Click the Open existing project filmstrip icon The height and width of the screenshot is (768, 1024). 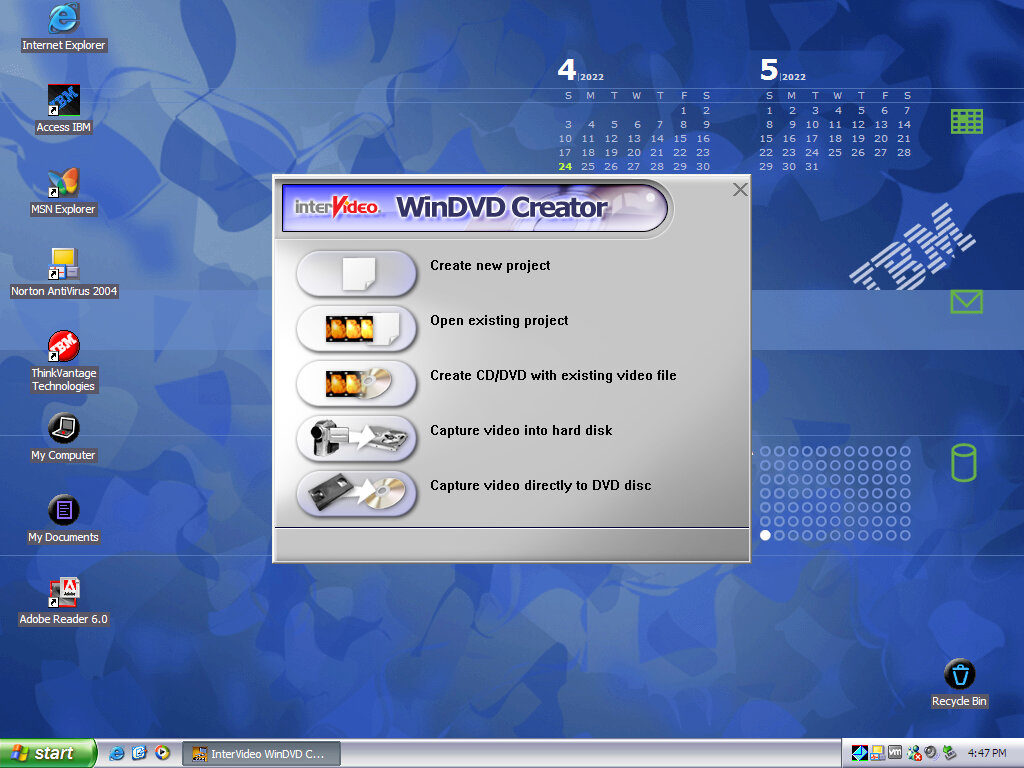356,328
